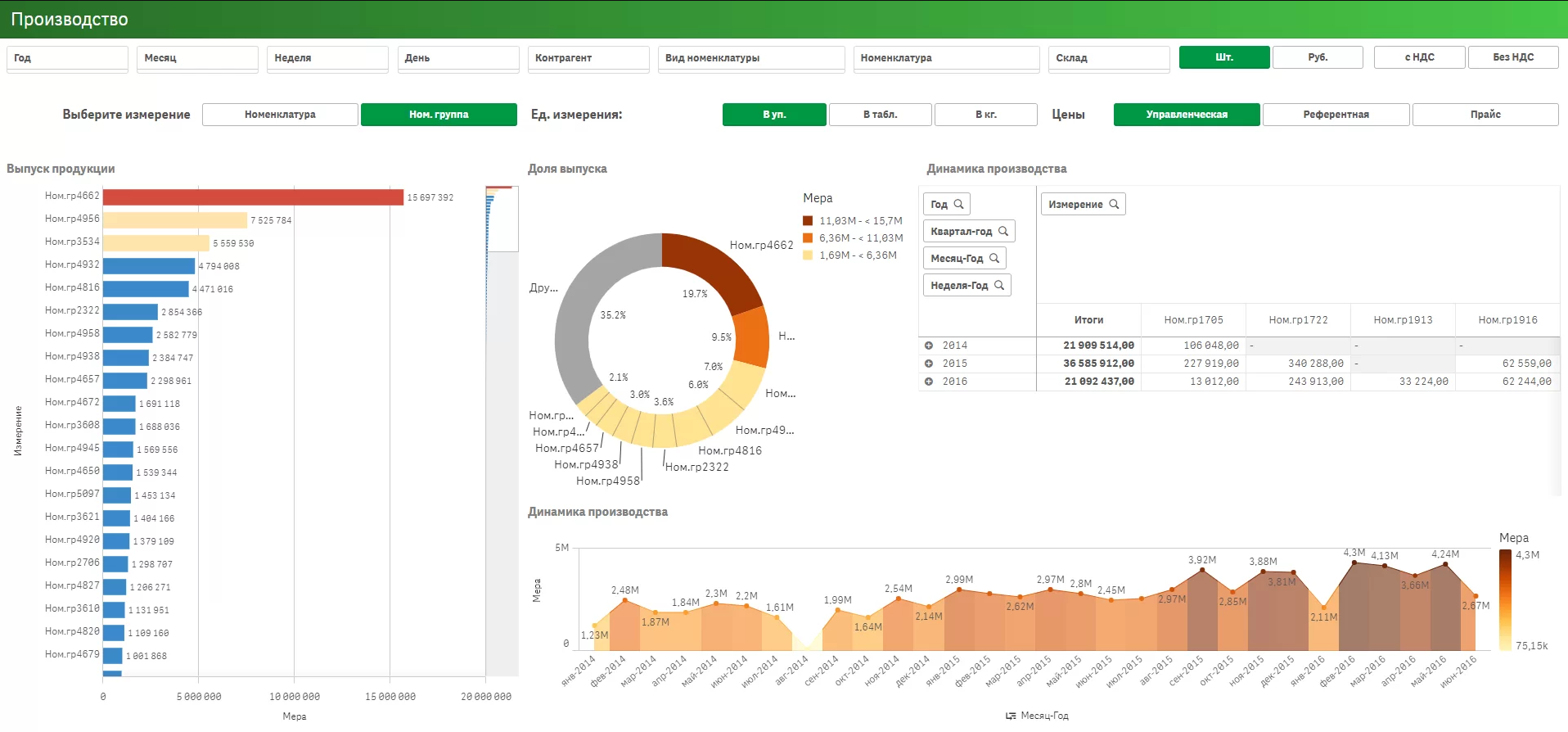This screenshot has width=1568, height=732.
Task: Click the 2015 total value 36 585 912,00
Action: click(x=1098, y=364)
